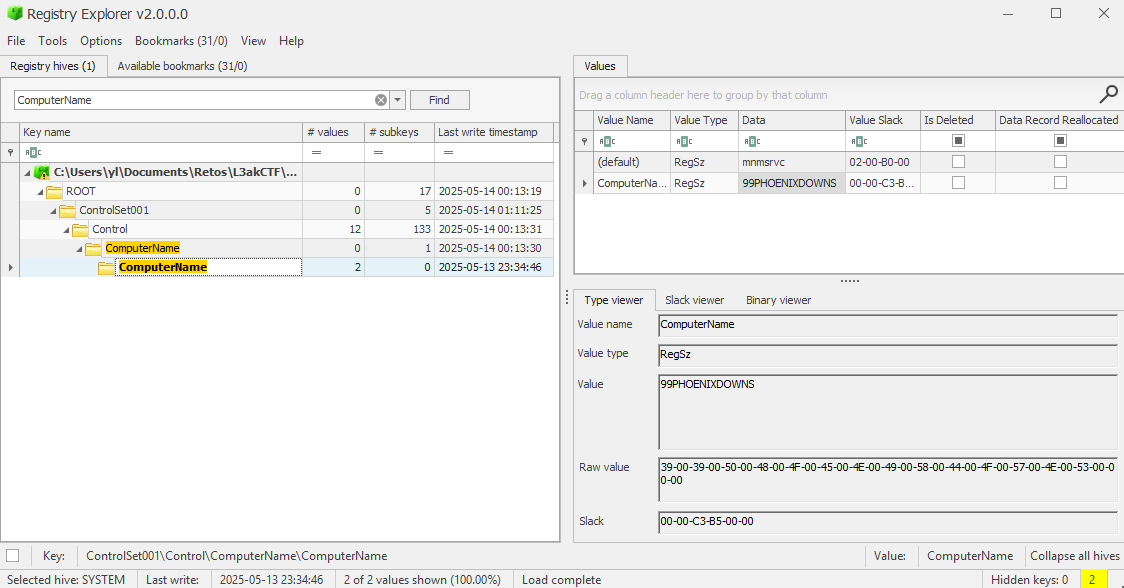Switch to the Binary viewer tab

click(778, 300)
